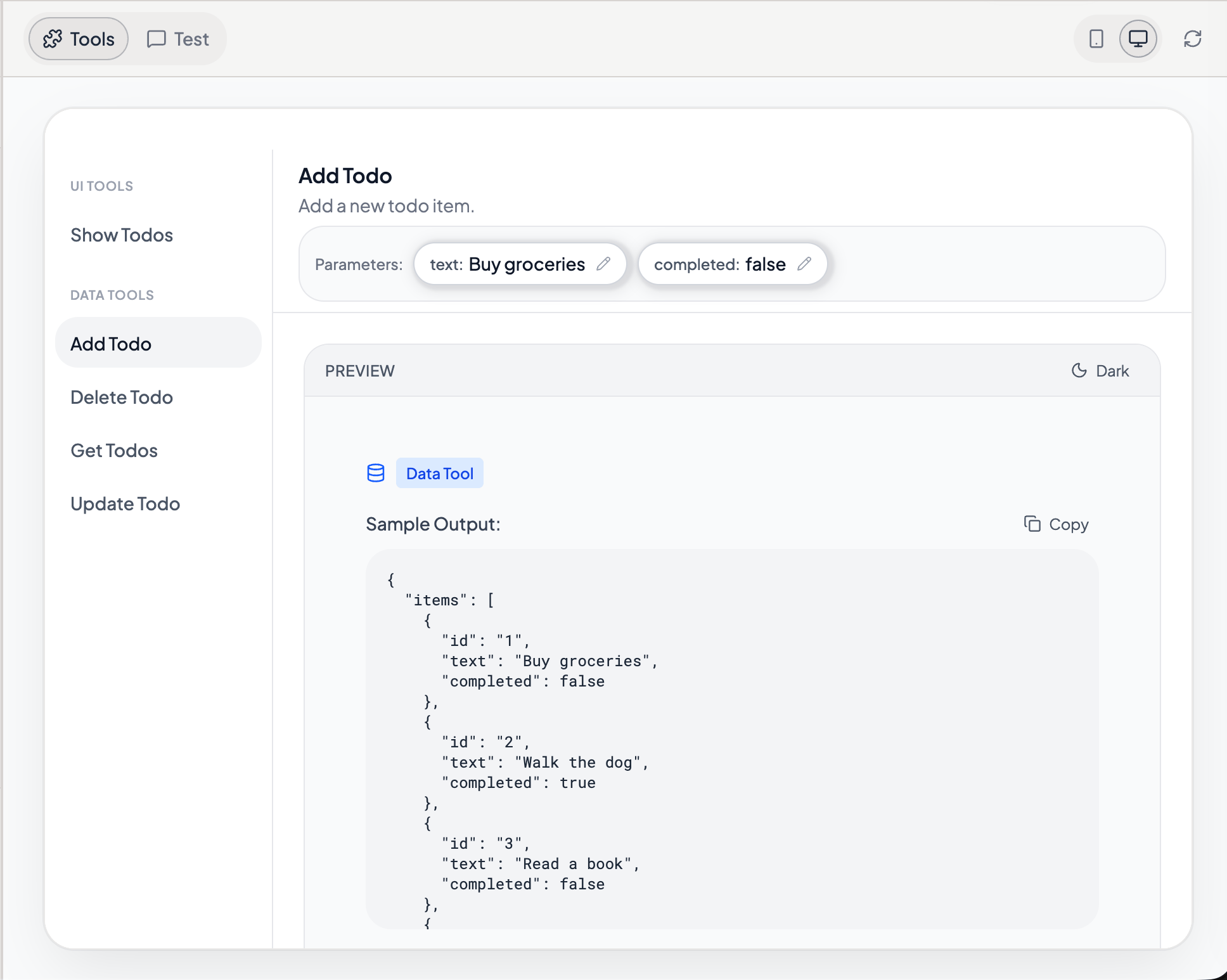The height and width of the screenshot is (980, 1227).
Task: Click the database icon beside Data Tool
Action: coord(376,473)
